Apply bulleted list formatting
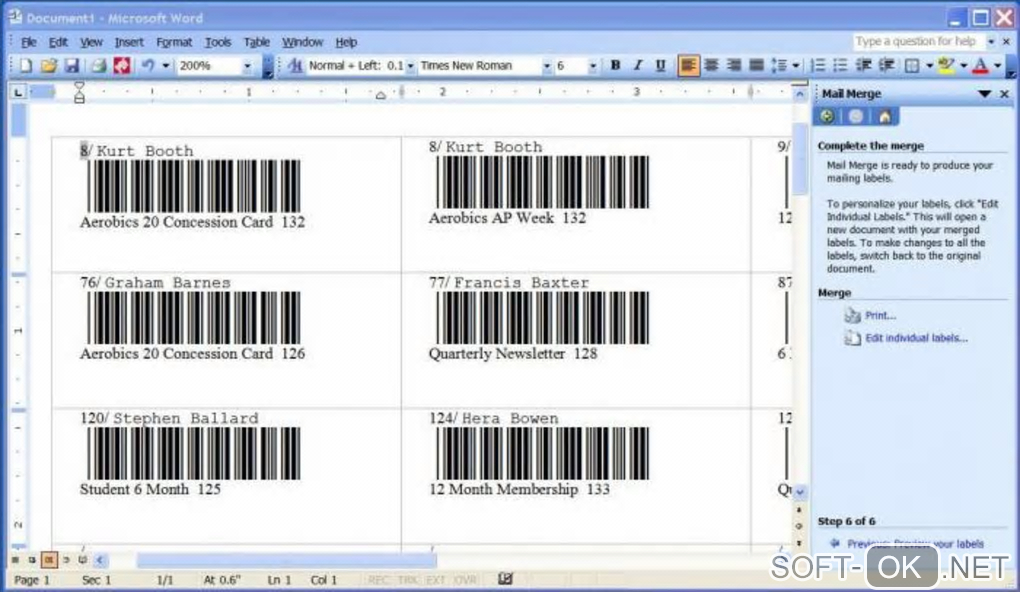The height and width of the screenshot is (592, 1020). [x=840, y=66]
